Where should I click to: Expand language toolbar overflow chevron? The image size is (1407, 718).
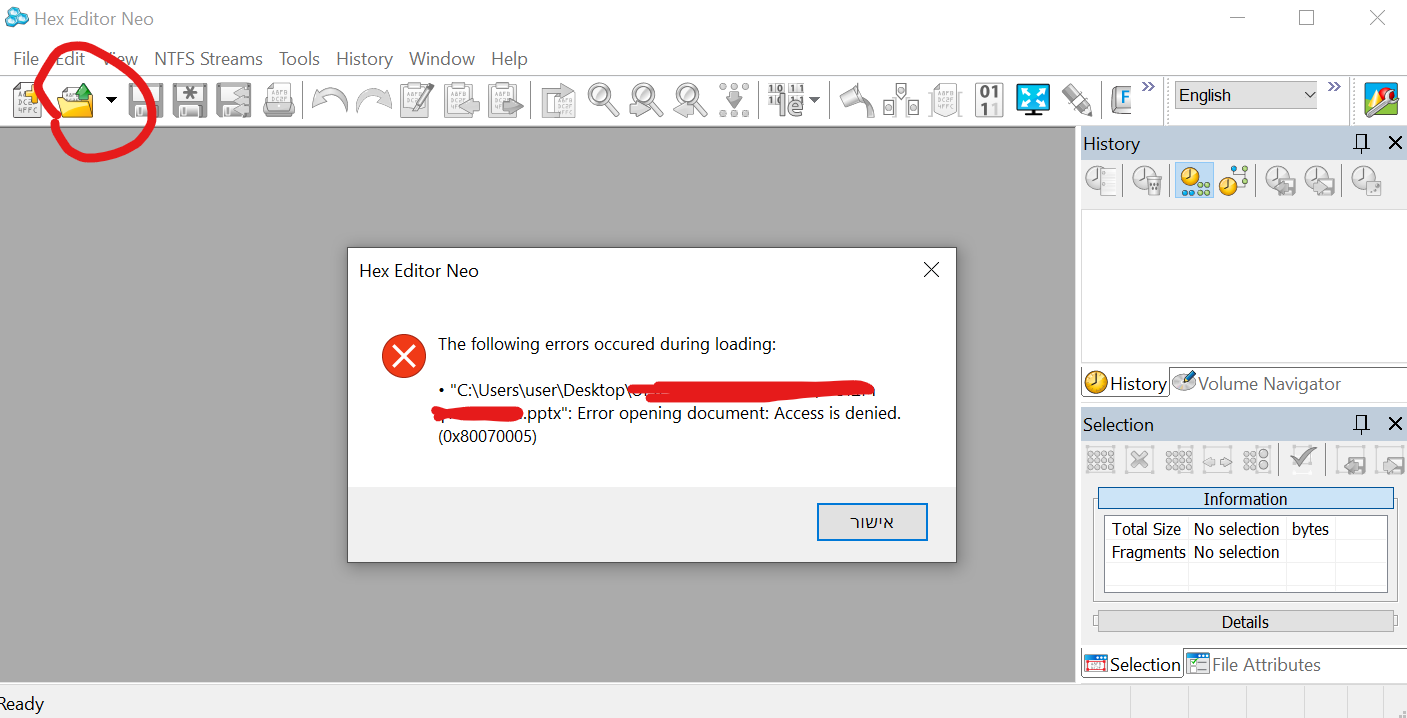tap(1334, 87)
